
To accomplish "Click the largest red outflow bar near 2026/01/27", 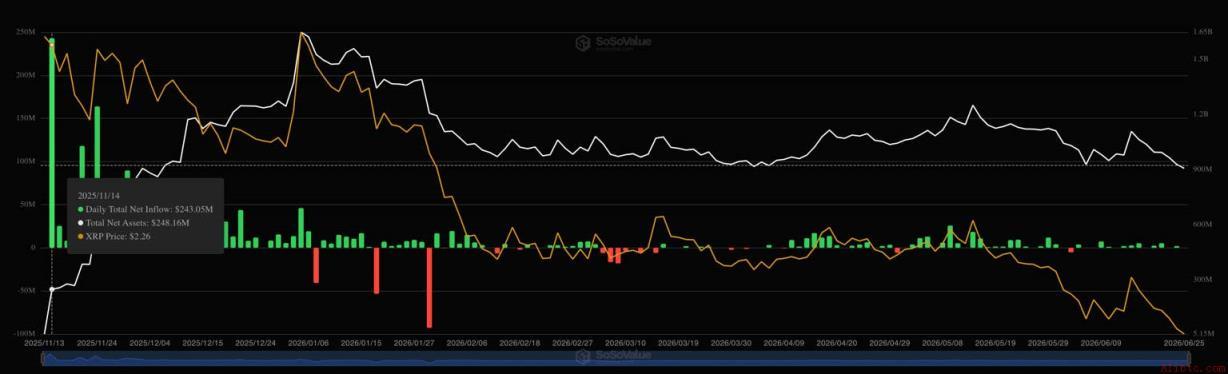I will [x=429, y=287].
